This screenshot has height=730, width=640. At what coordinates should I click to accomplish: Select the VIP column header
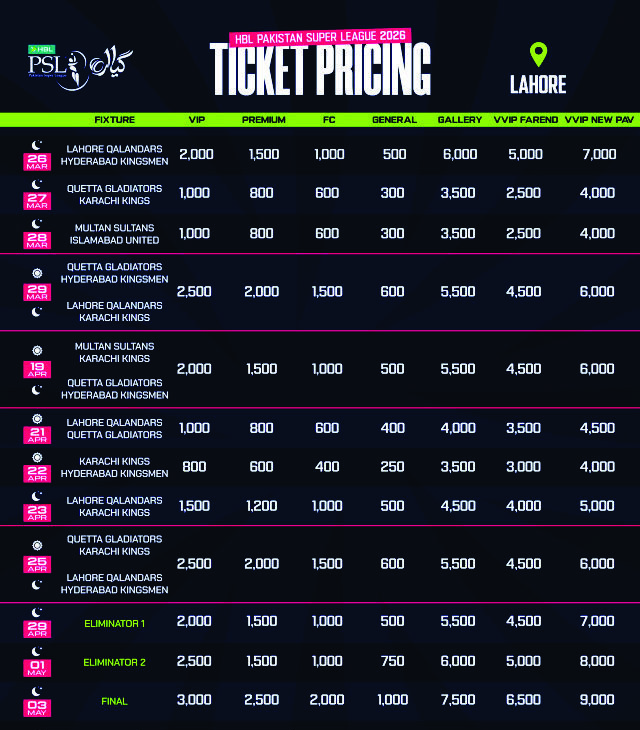[x=198, y=120]
